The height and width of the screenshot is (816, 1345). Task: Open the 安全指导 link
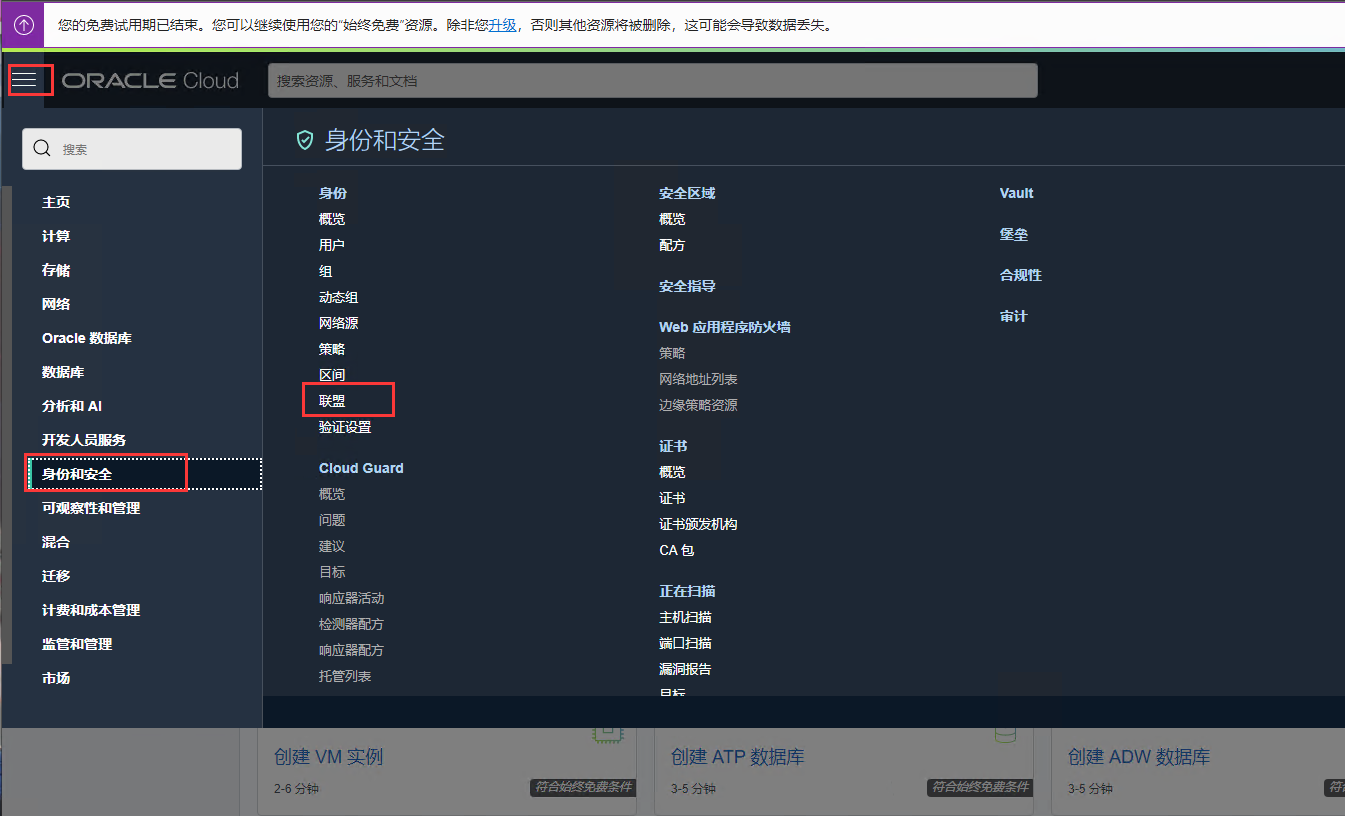(x=687, y=286)
